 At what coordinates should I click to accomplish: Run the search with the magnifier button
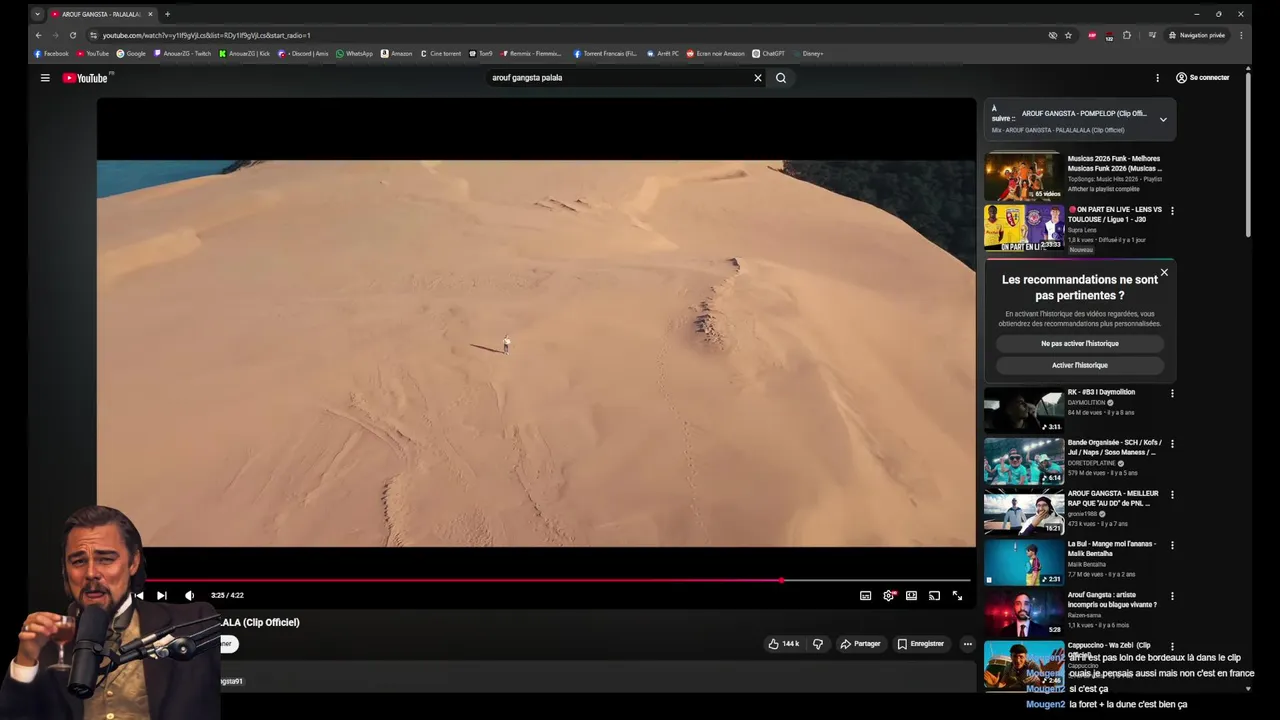[x=781, y=78]
